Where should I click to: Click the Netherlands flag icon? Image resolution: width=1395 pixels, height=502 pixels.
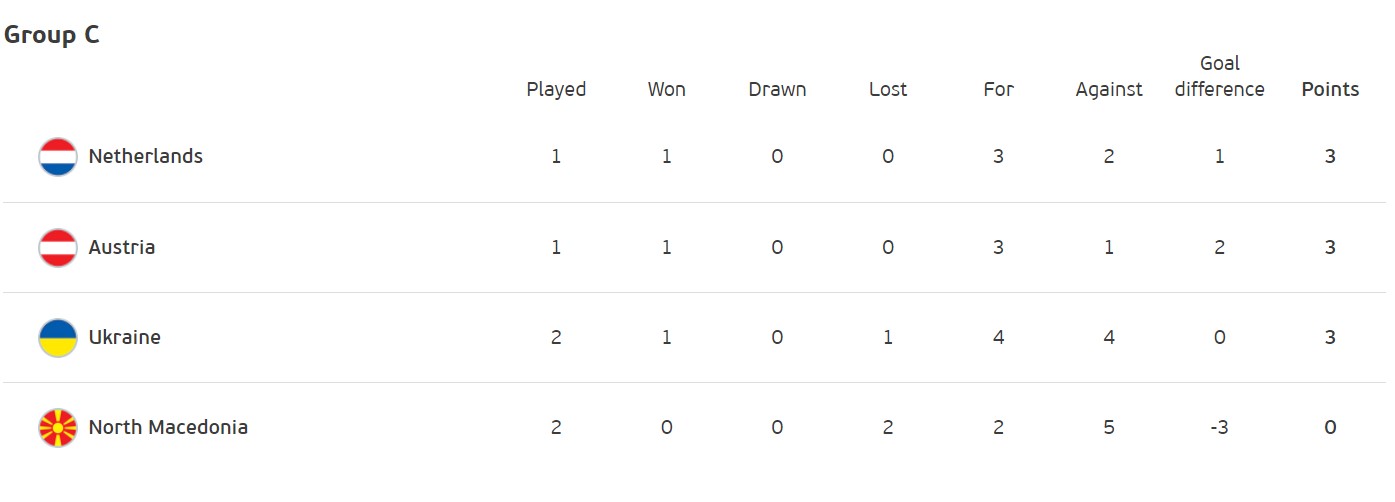click(x=58, y=157)
